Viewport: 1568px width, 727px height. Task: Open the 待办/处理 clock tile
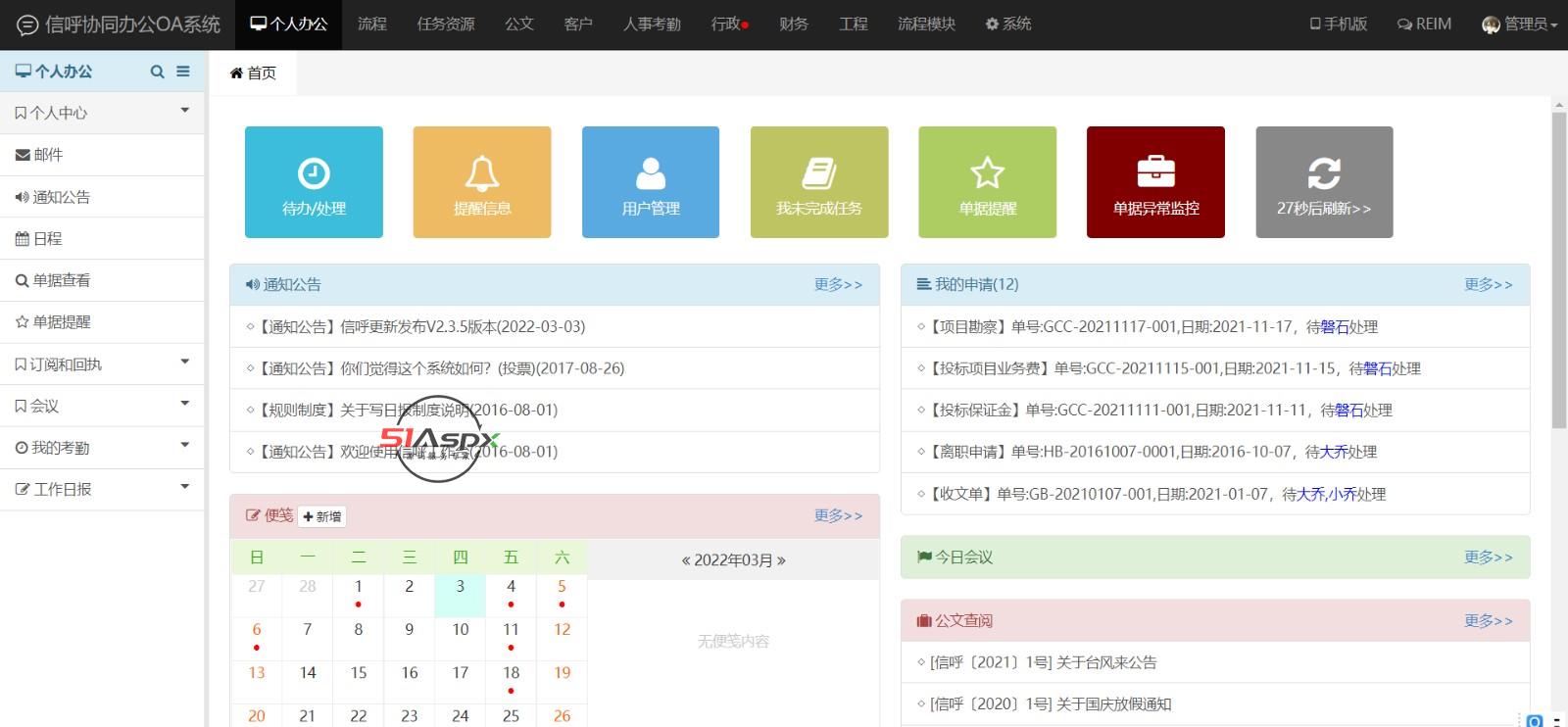(314, 182)
